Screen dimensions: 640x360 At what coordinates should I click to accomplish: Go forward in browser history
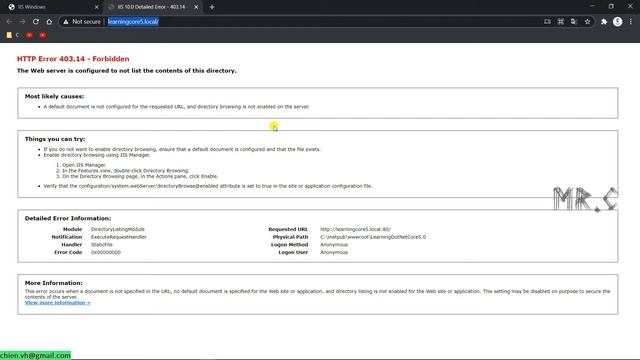click(22, 22)
